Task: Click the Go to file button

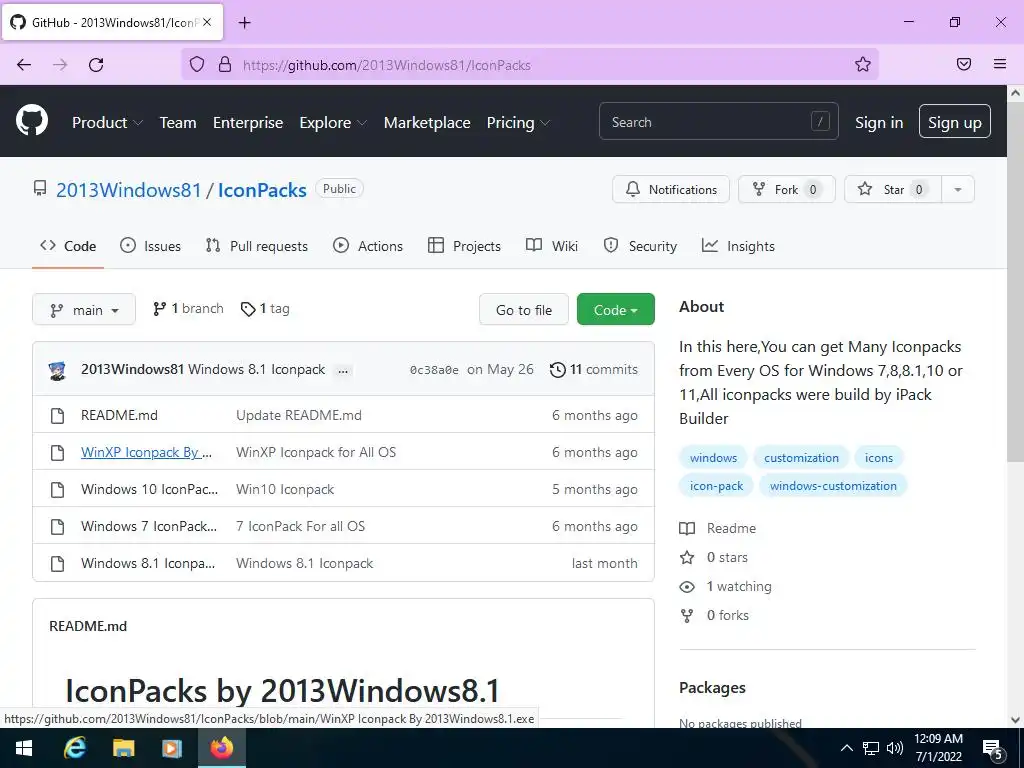Action: point(524,310)
